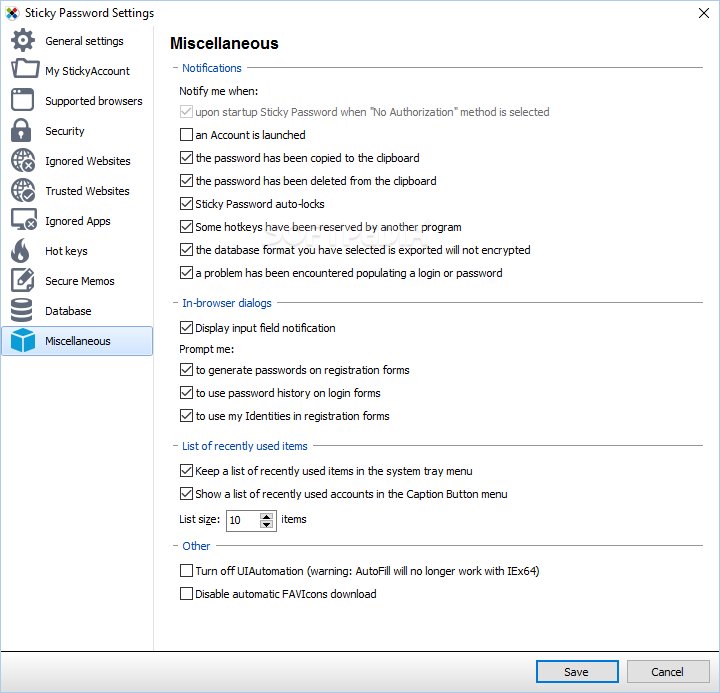Viewport: 720px width, 693px height.
Task: Open the Database label in sidebar
Action: 68,311
